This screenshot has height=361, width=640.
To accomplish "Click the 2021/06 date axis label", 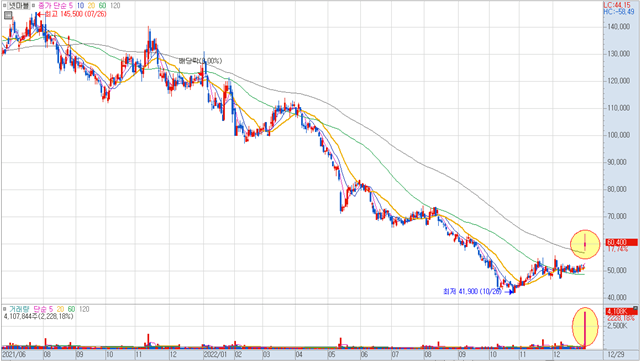I will 14,354.
